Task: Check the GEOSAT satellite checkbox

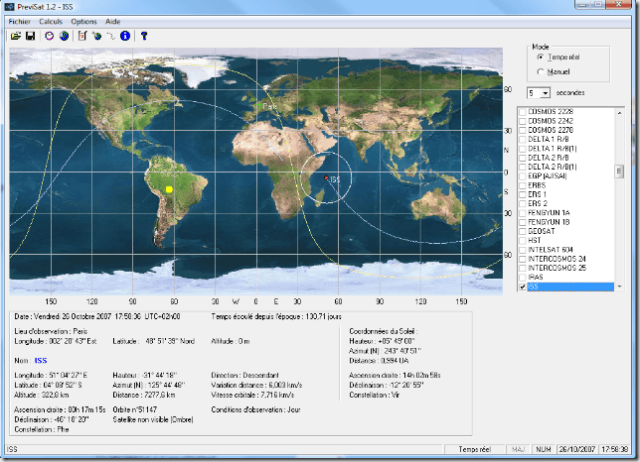Action: point(522,230)
